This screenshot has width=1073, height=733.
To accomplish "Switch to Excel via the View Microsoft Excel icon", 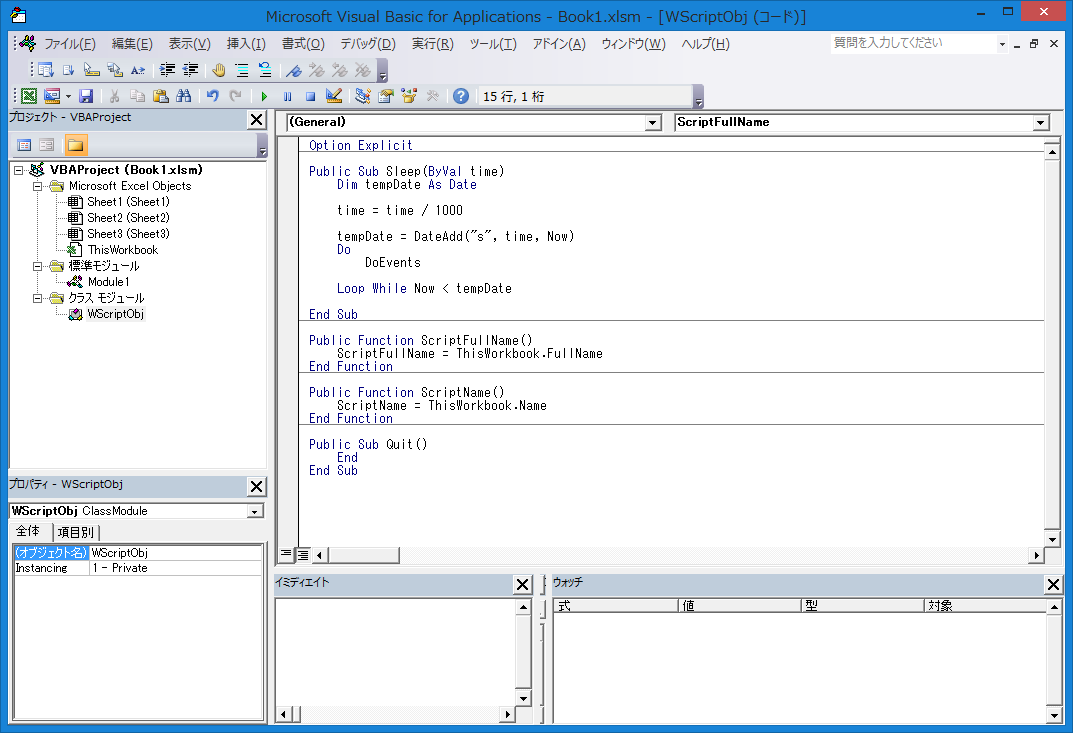I will tap(28, 95).
